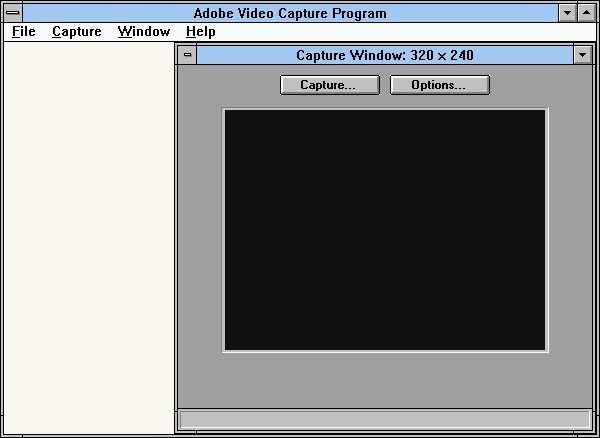Open the Capture Window's control menu box
The width and height of the screenshot is (600, 438).
[x=188, y=55]
